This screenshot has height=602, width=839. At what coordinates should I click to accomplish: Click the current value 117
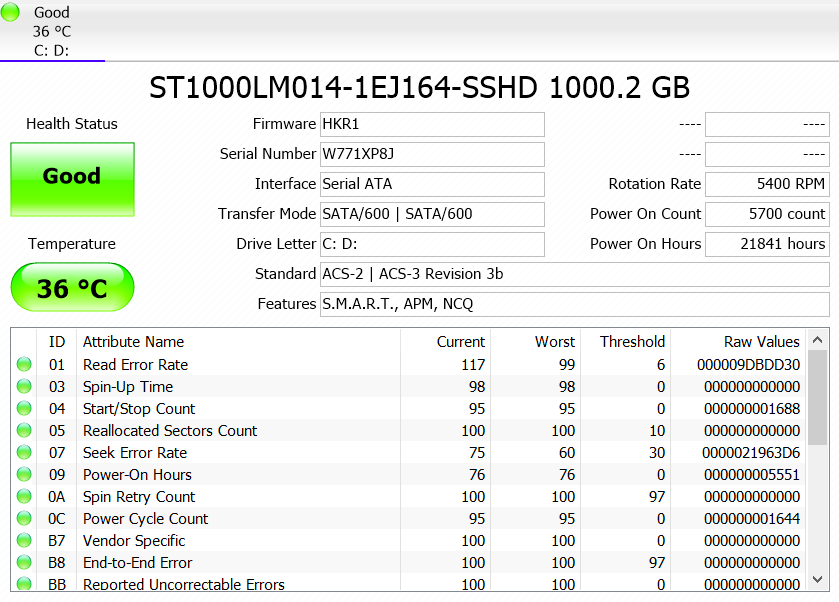tap(473, 365)
